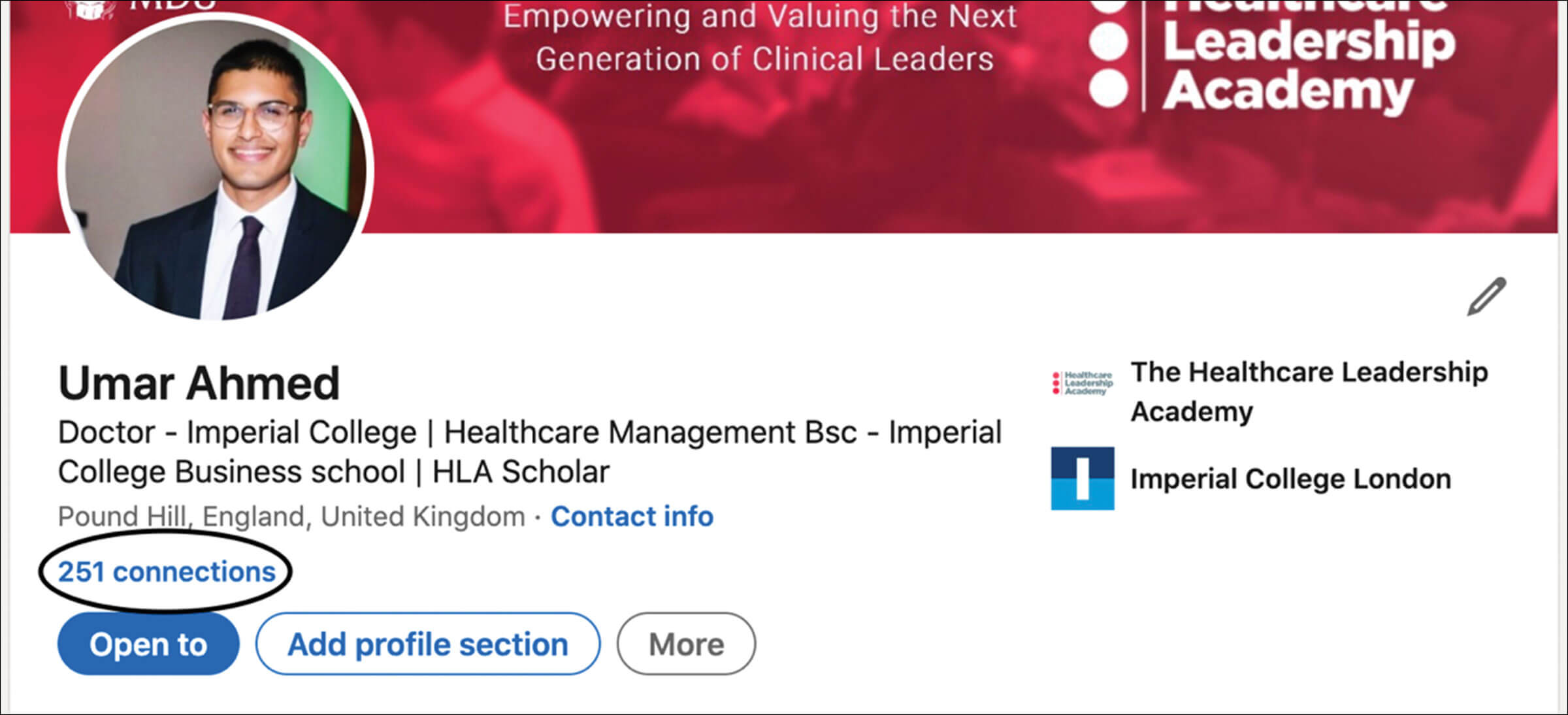Click the "Pound Hill, England" location text
This screenshot has width=1568, height=715.
click(291, 516)
